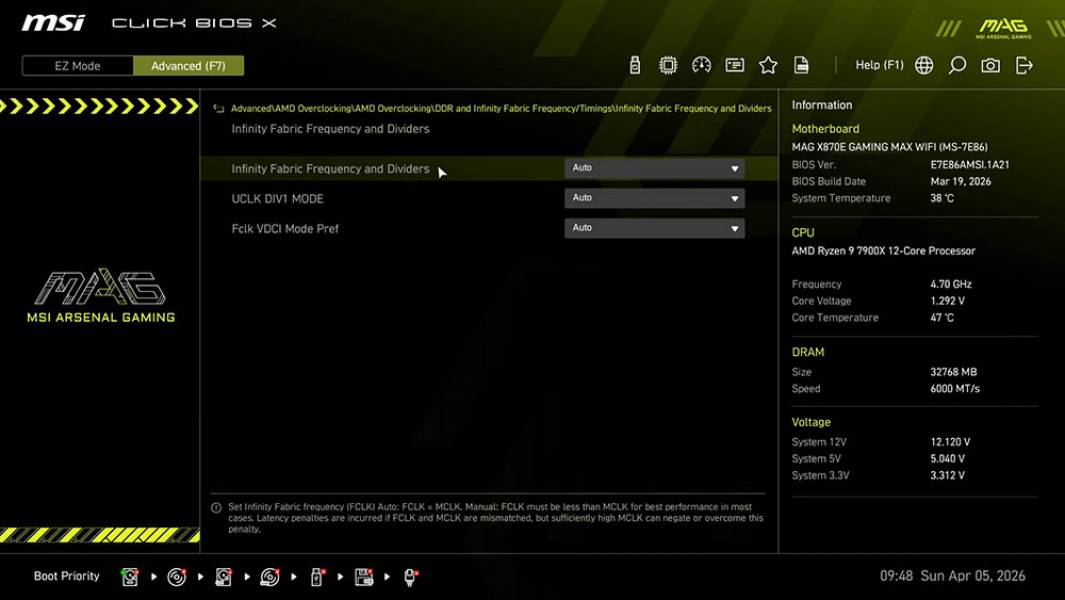Viewport: 1065px width, 600px height.
Task: Expand the UCLK DIV1 MODE dropdown
Action: click(654, 197)
